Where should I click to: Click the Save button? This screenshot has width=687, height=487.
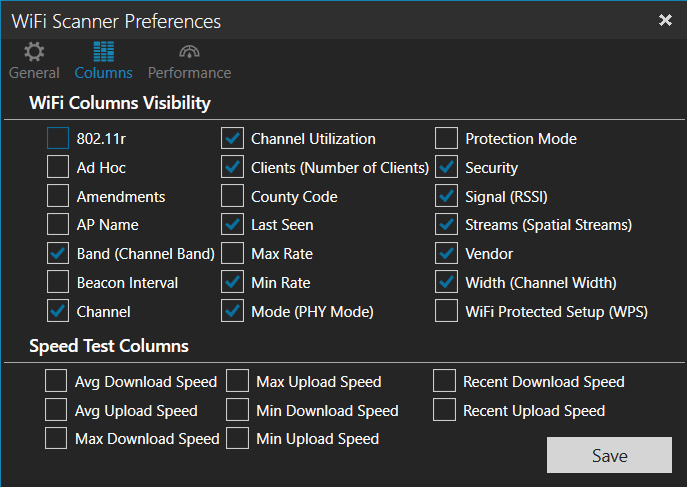click(609, 455)
